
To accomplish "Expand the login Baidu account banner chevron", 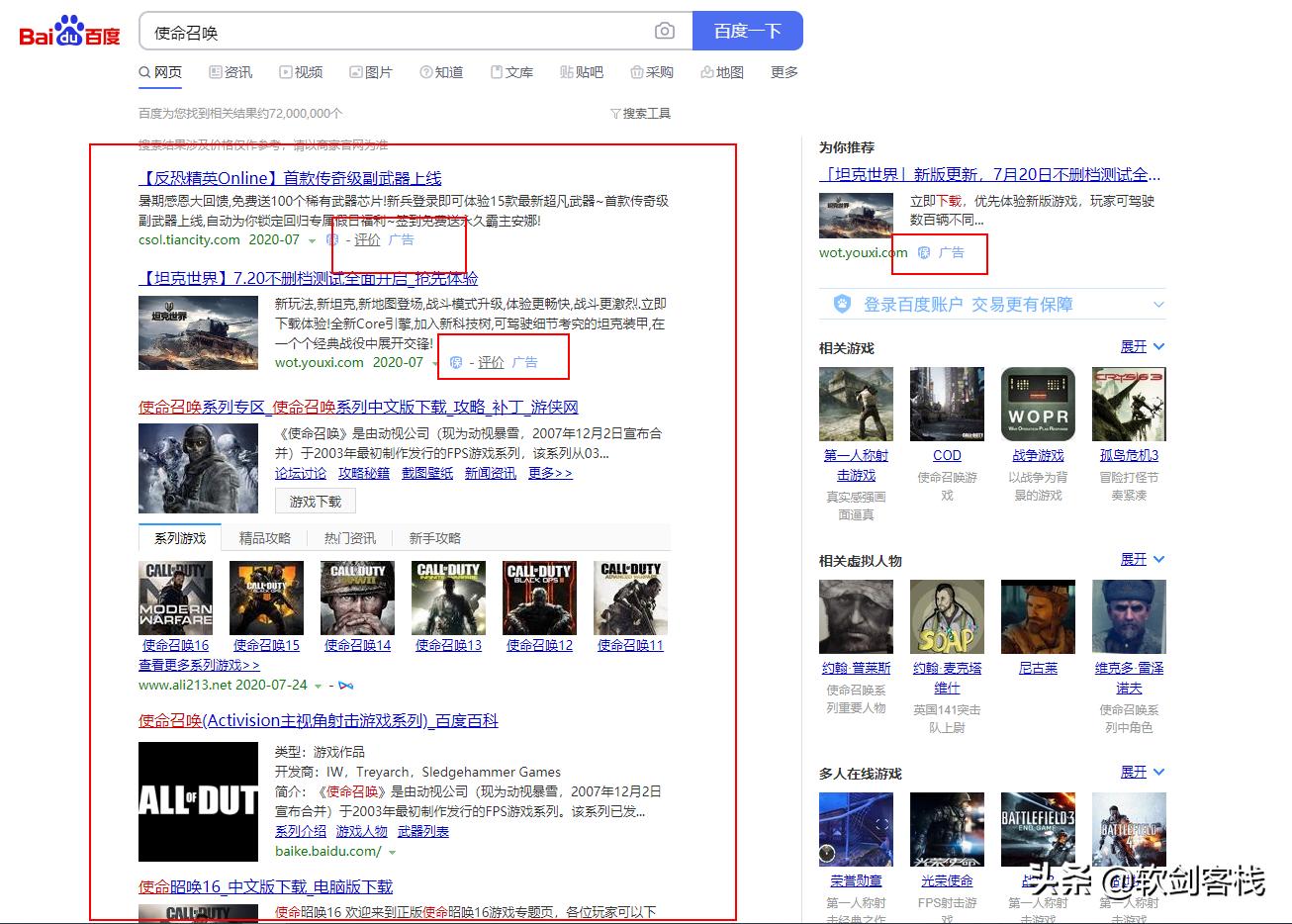I will (1157, 305).
